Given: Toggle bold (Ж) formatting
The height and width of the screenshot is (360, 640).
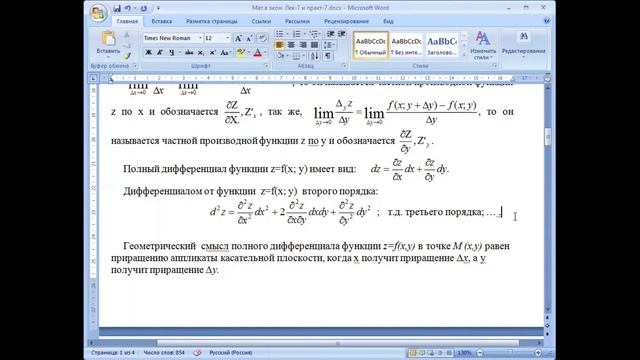Looking at the screenshot, I should [149, 52].
